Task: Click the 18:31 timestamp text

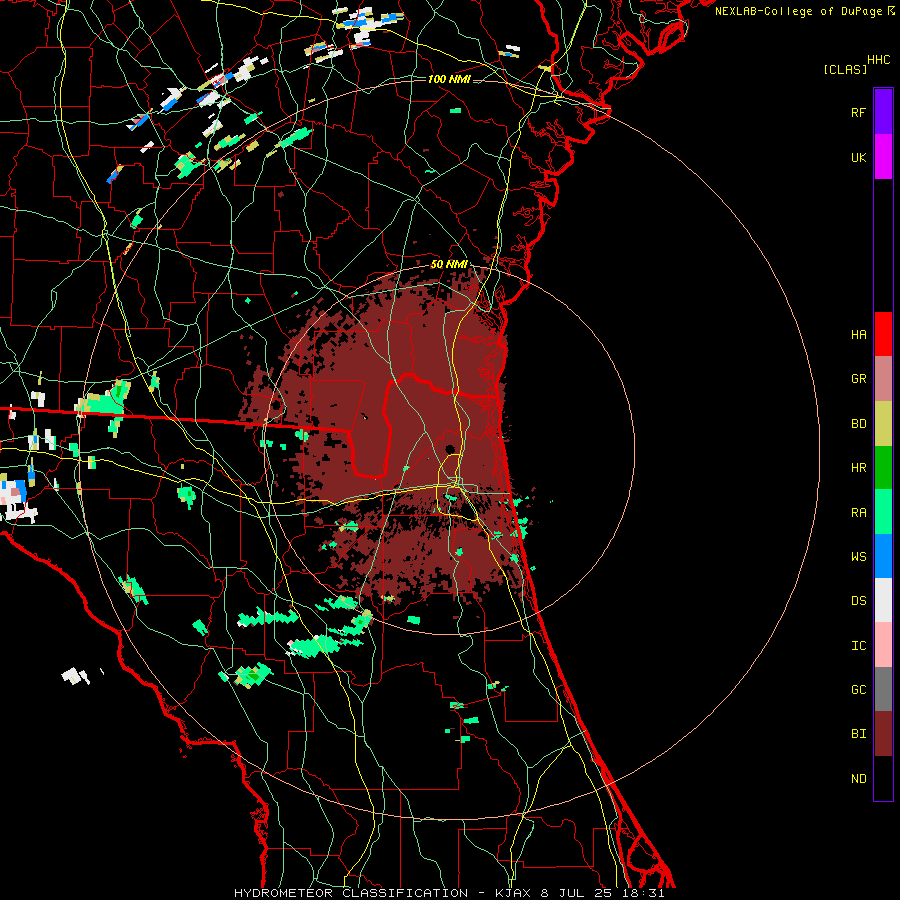Action: click(646, 893)
